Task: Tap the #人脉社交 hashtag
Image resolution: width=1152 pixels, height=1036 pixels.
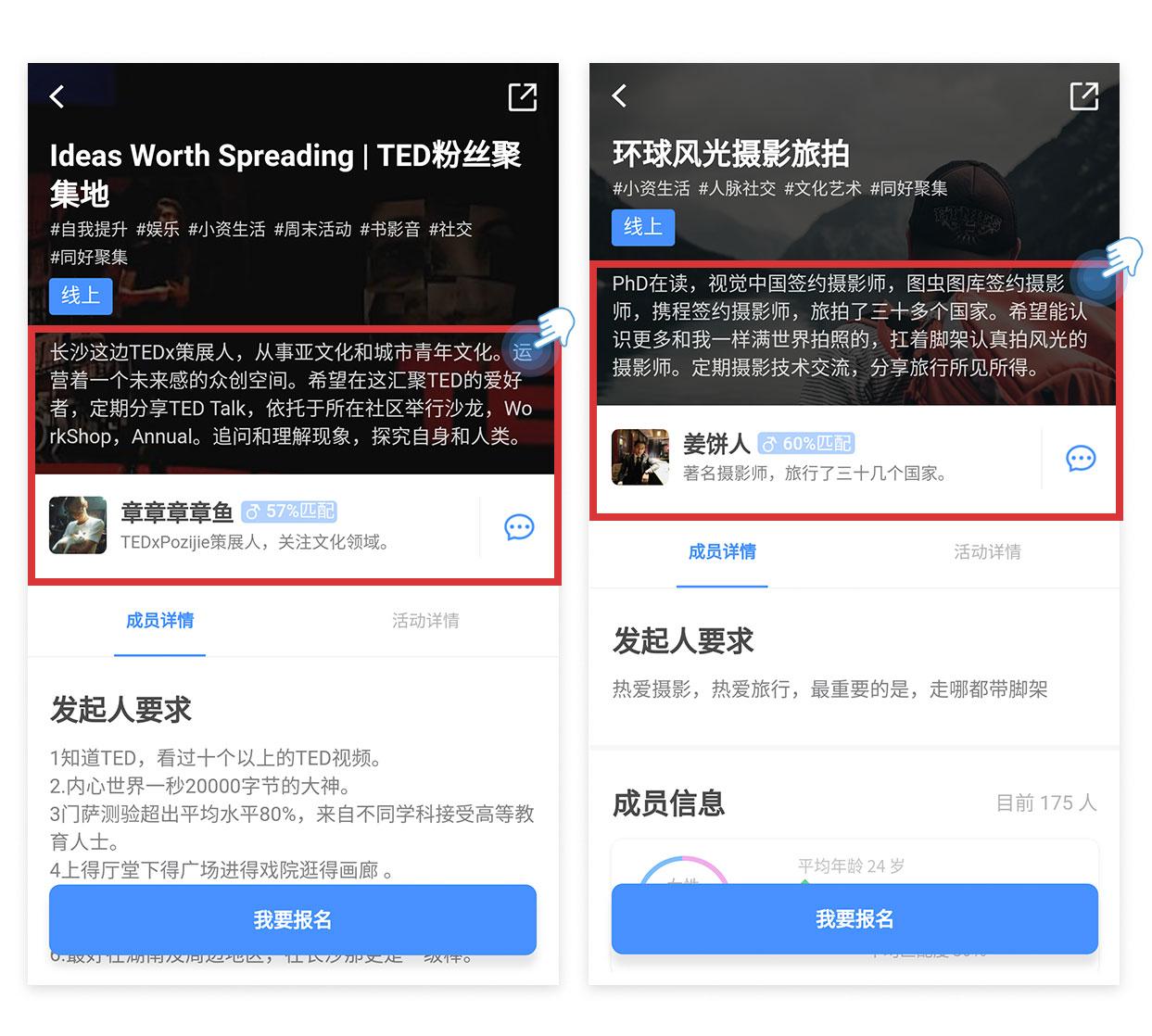Action: (x=737, y=189)
